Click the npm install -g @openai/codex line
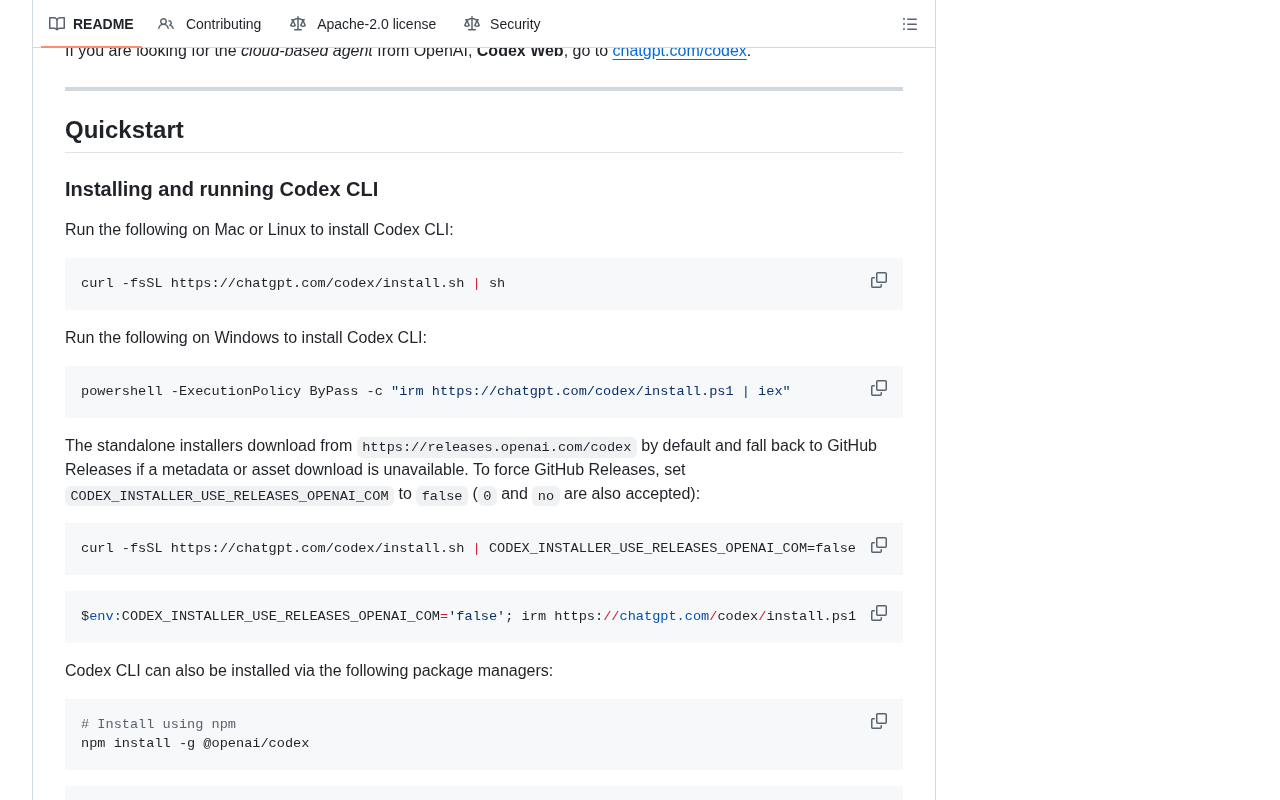The image size is (1280, 800). [x=195, y=744]
